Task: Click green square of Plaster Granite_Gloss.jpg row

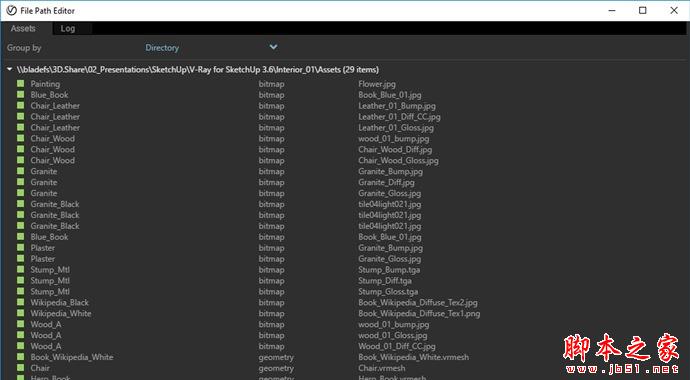Action: tap(20, 259)
